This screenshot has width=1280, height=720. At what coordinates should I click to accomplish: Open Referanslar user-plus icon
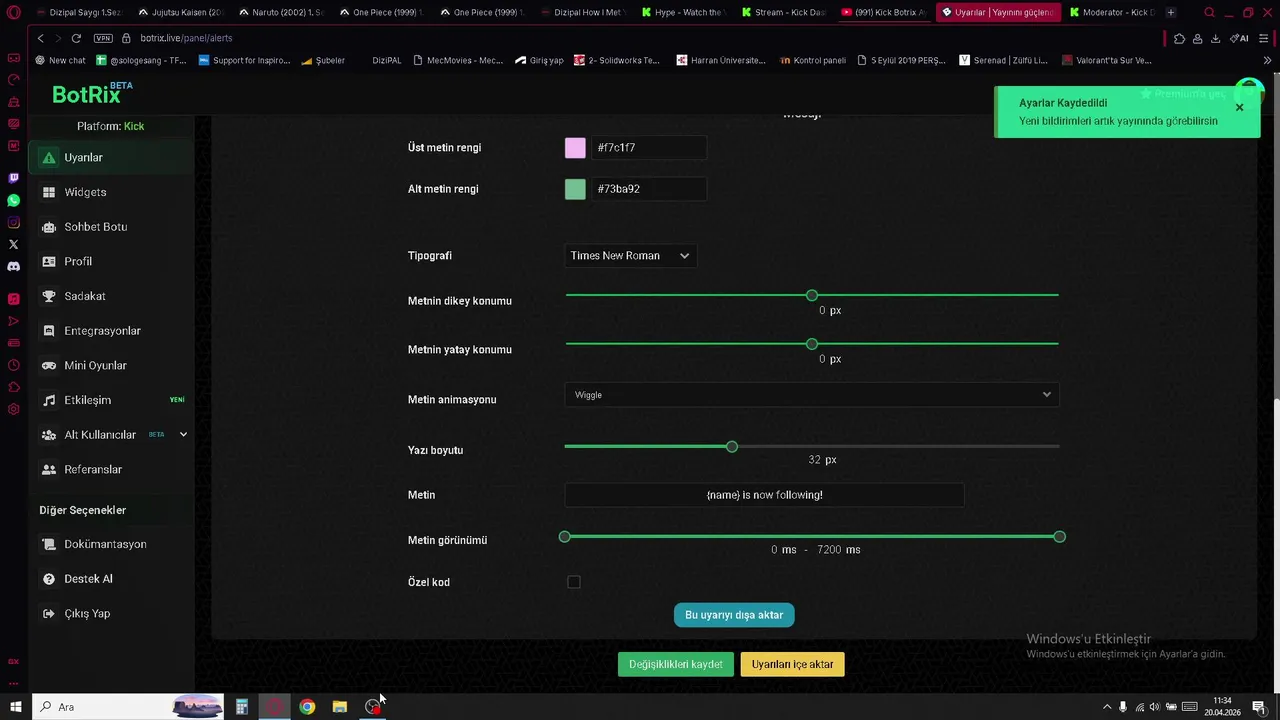point(49,470)
